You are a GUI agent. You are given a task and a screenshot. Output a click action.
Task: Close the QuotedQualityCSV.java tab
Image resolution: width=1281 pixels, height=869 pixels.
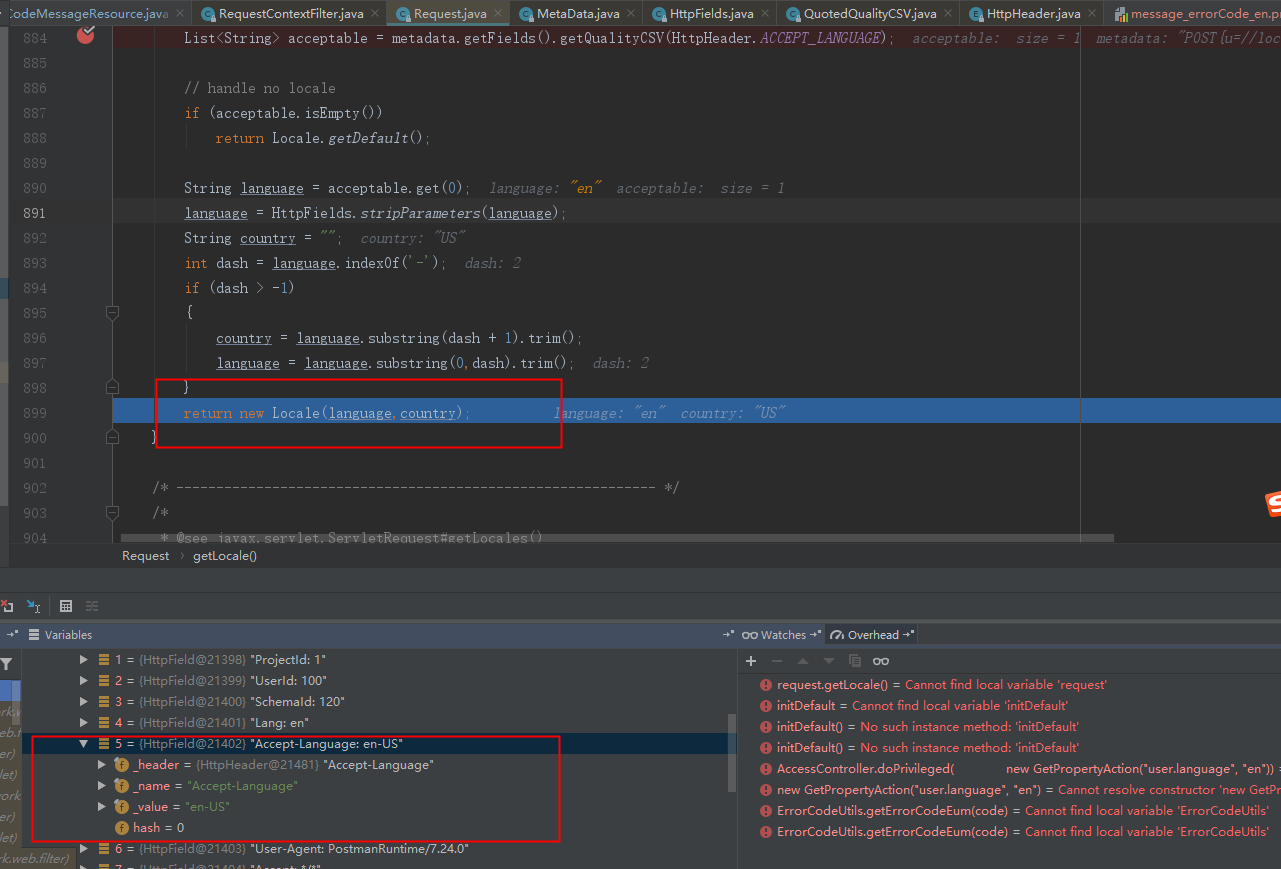(x=947, y=14)
